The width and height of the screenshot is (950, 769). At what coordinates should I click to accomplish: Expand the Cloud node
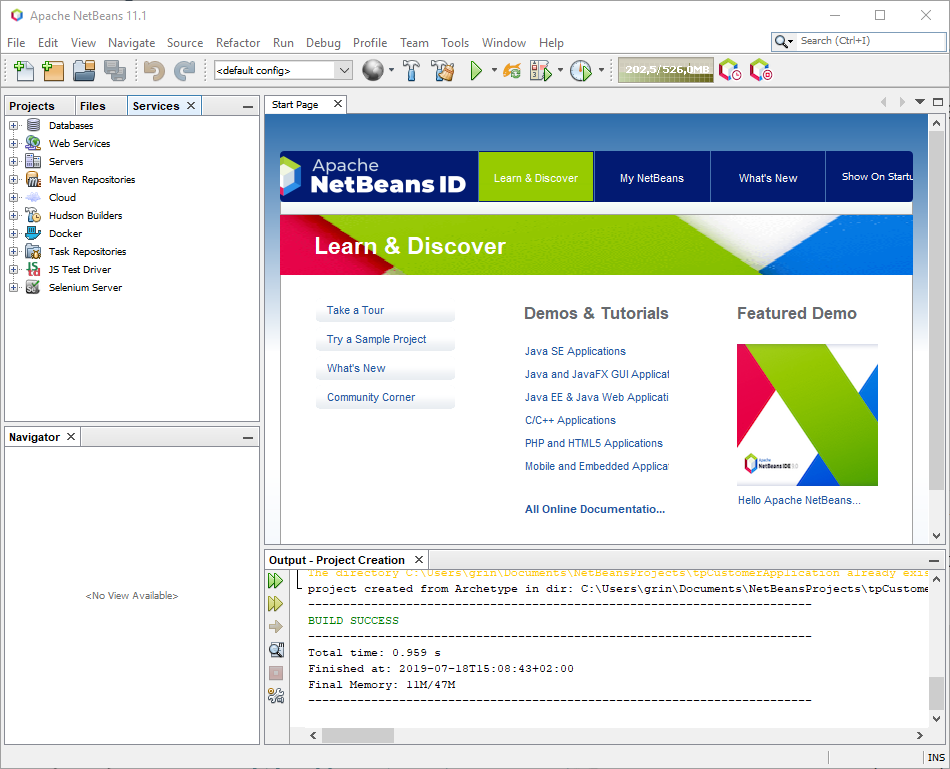coord(13,198)
